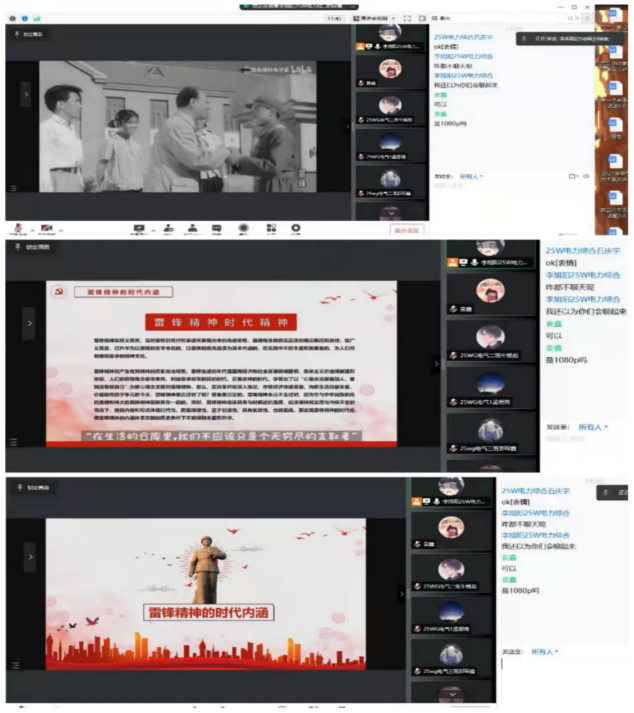Expand left arrow on 雷锋精神时代精神 slide
Viewport: 634px width, 713px height.
[29, 323]
